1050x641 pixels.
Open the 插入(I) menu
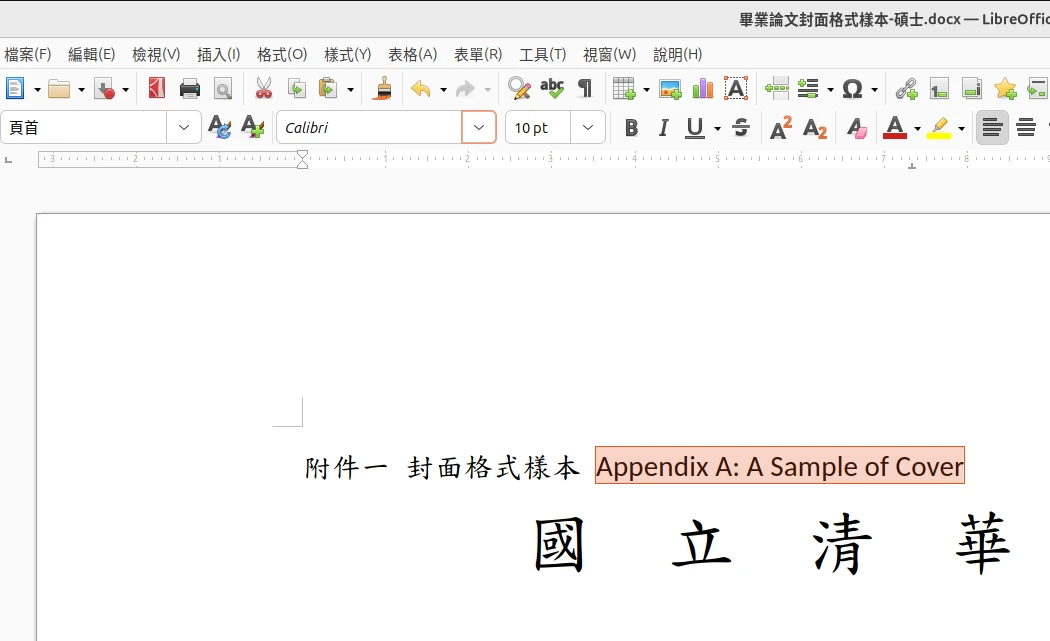coord(218,54)
